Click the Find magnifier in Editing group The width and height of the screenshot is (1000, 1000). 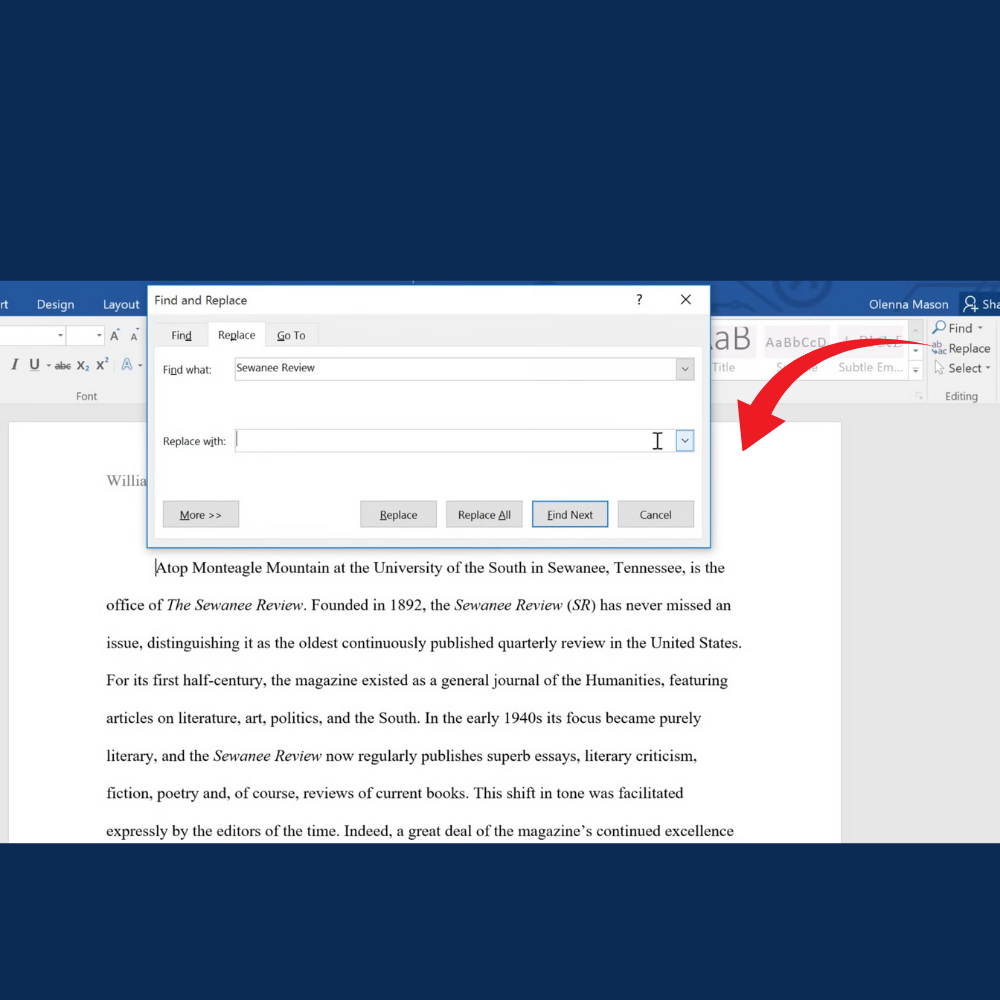[939, 328]
